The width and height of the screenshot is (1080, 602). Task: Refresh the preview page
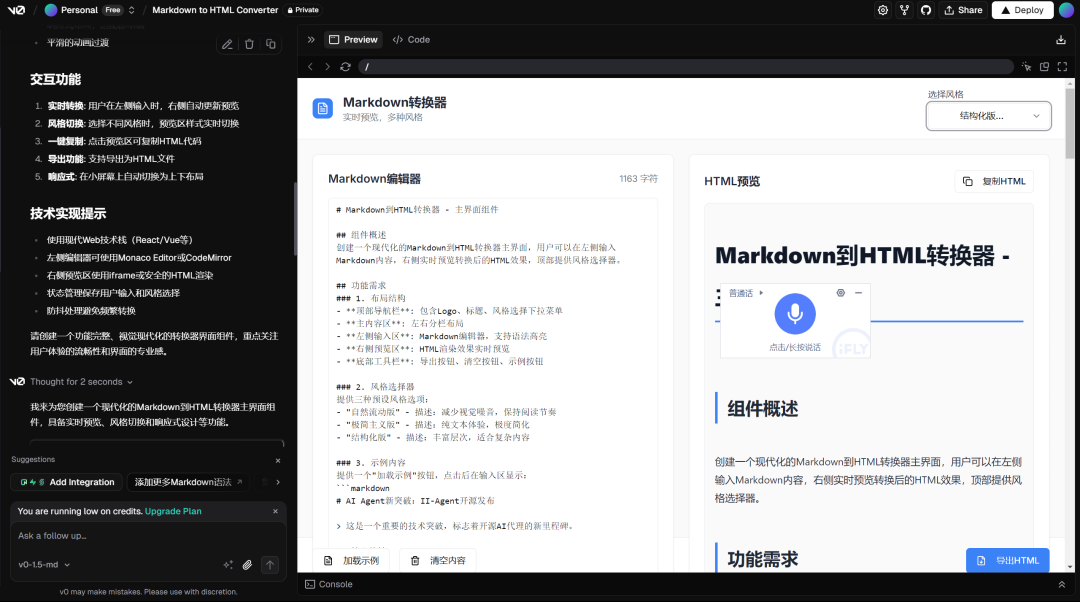[x=346, y=67]
